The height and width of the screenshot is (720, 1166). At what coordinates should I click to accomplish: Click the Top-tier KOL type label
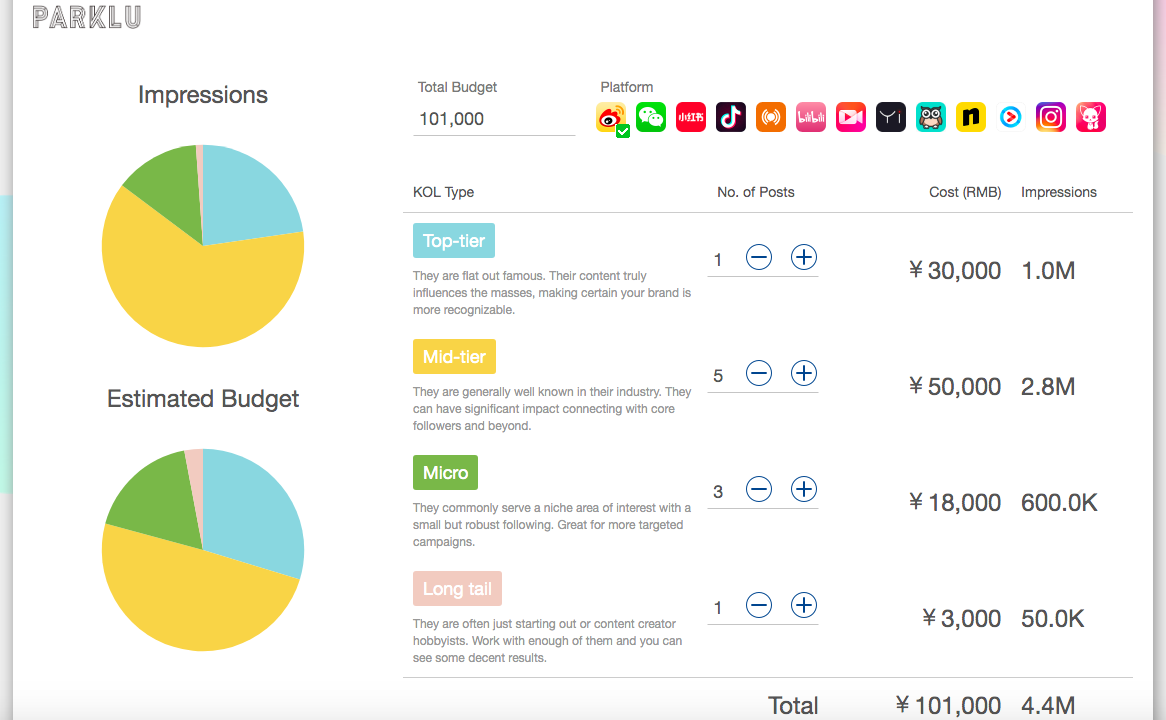click(x=454, y=241)
